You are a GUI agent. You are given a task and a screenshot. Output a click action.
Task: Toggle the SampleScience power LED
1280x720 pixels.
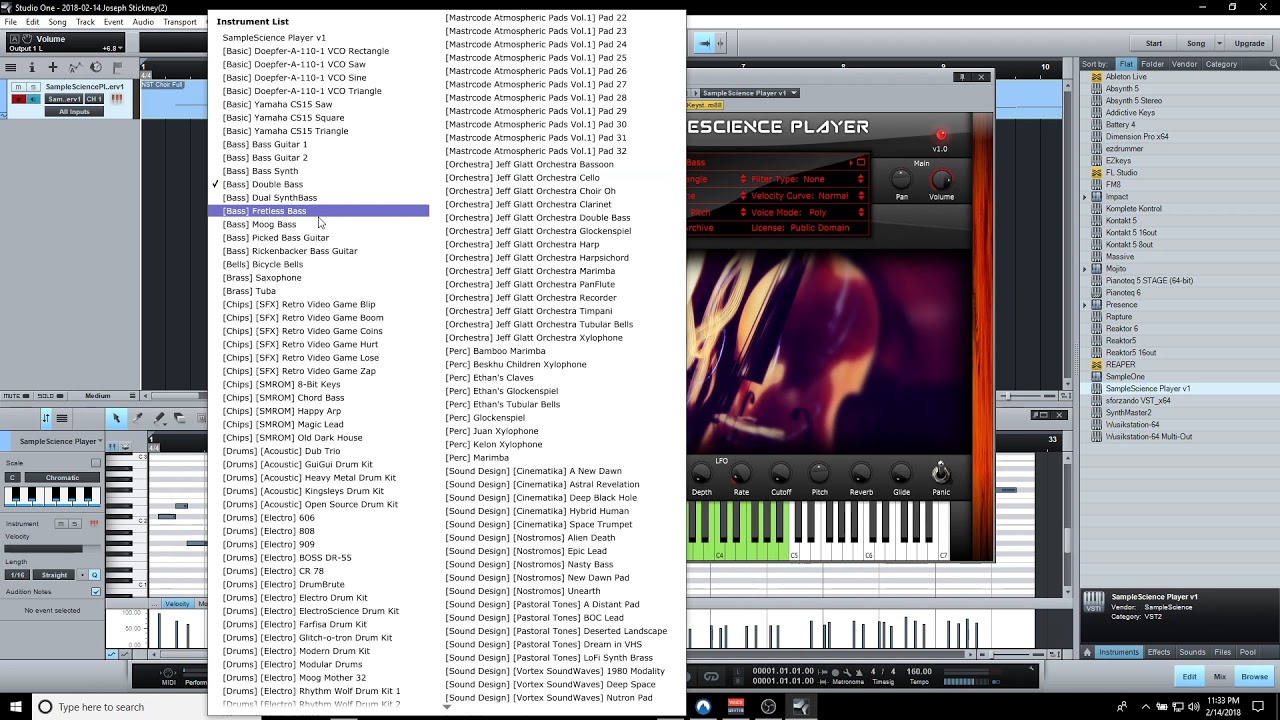click(x=941, y=134)
